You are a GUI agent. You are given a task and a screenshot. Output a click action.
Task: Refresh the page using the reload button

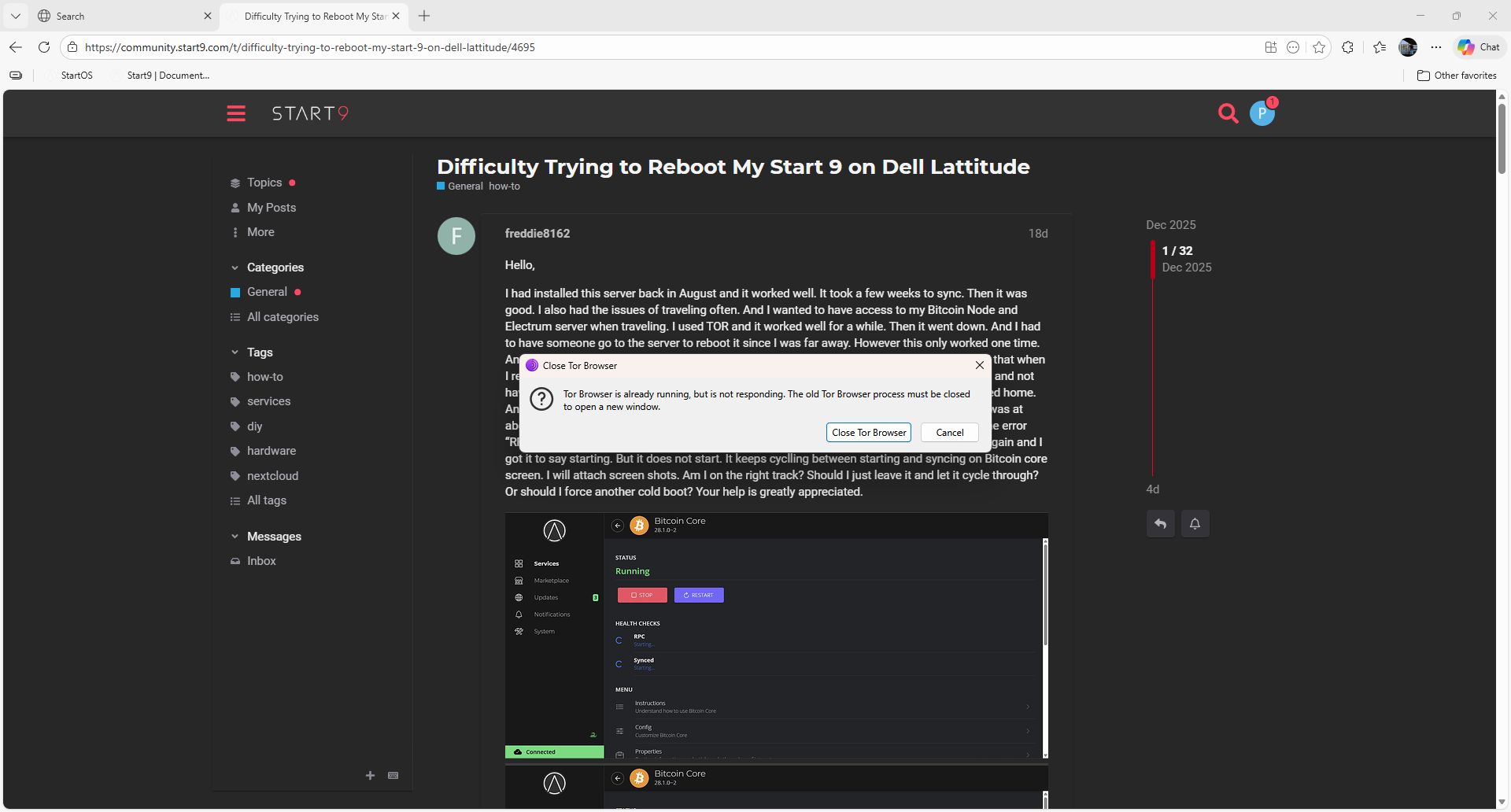coord(44,47)
